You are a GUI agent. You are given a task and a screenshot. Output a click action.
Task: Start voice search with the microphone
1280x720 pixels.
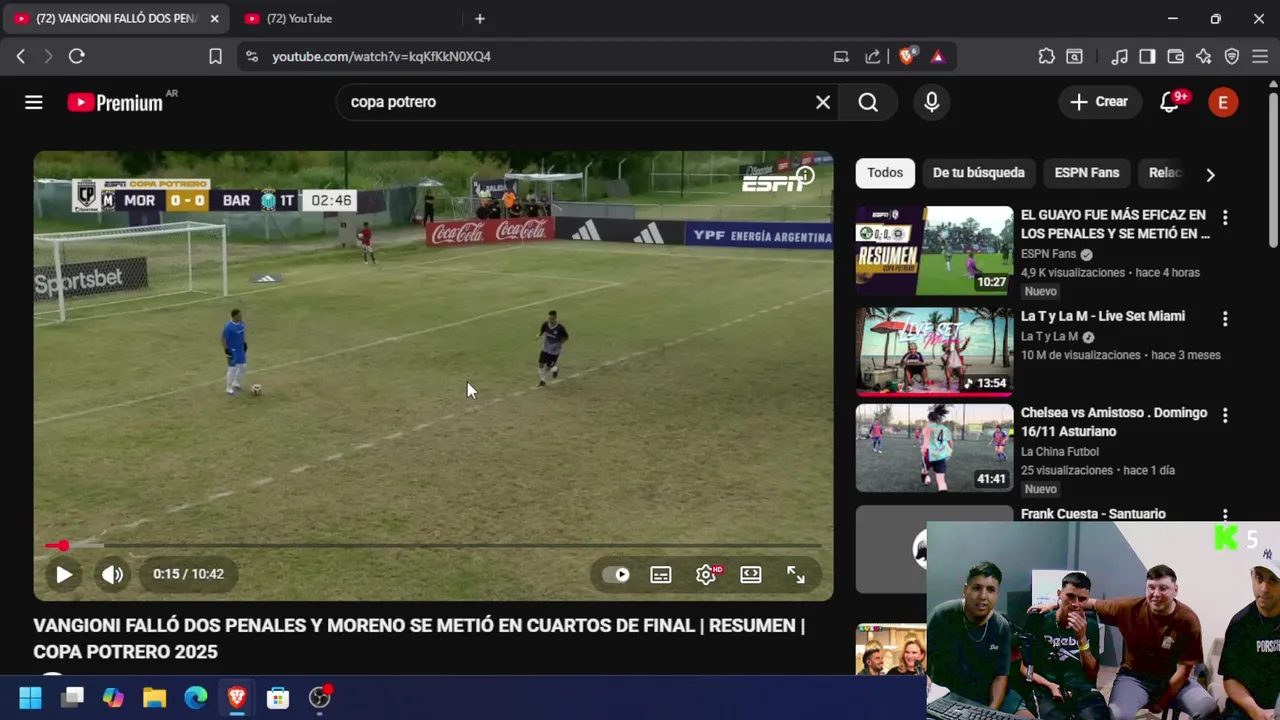[x=932, y=102]
